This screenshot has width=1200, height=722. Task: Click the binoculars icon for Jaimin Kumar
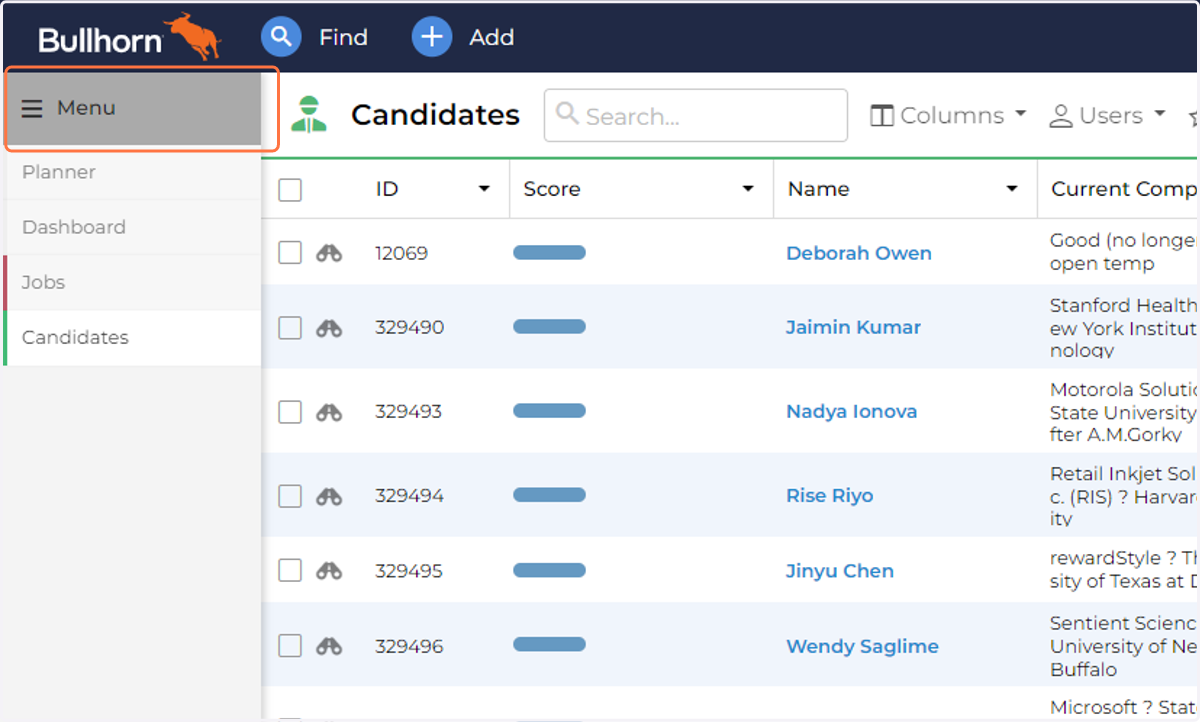329,327
